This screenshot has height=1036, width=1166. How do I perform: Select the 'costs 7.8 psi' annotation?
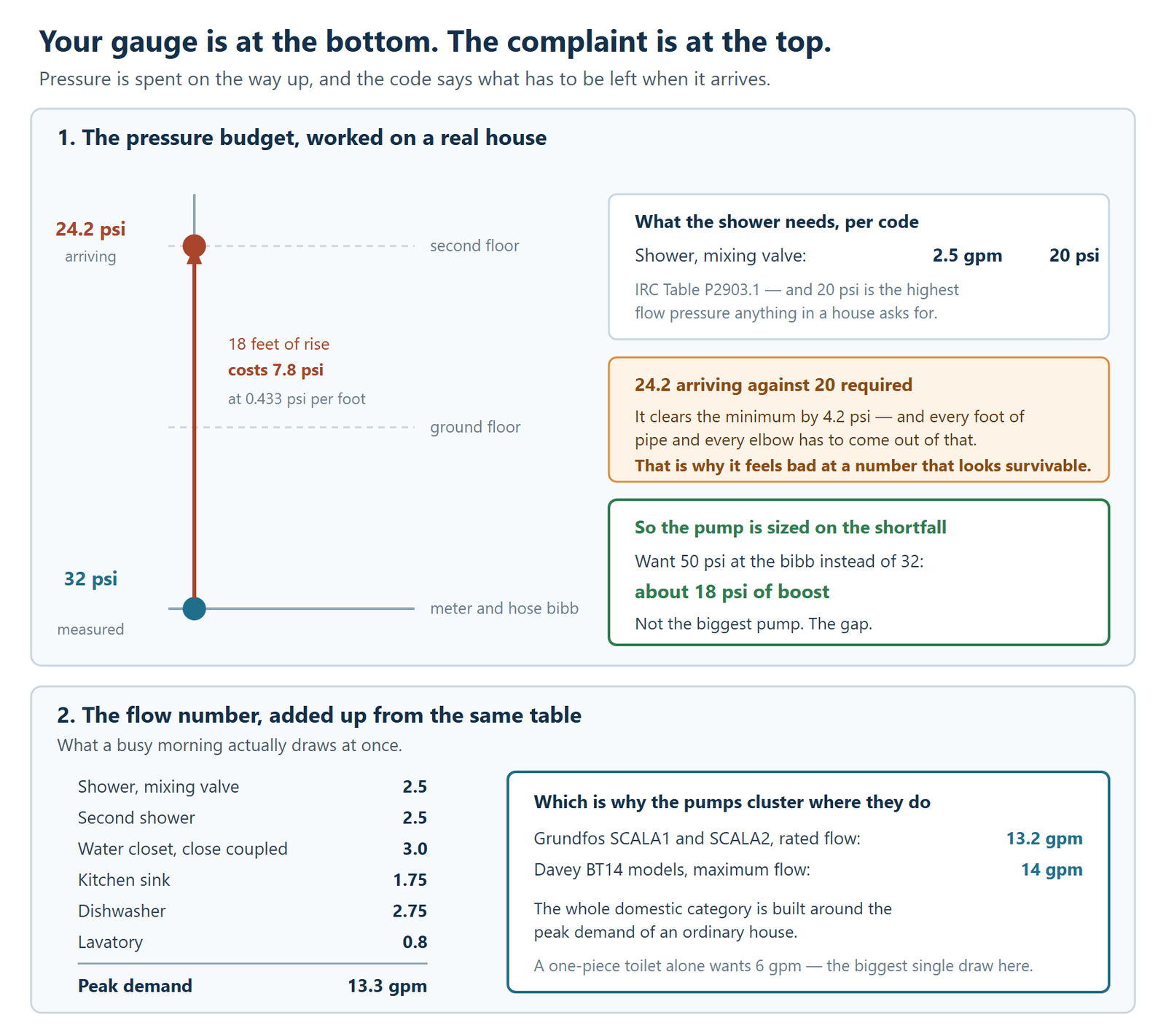pyautogui.click(x=275, y=370)
